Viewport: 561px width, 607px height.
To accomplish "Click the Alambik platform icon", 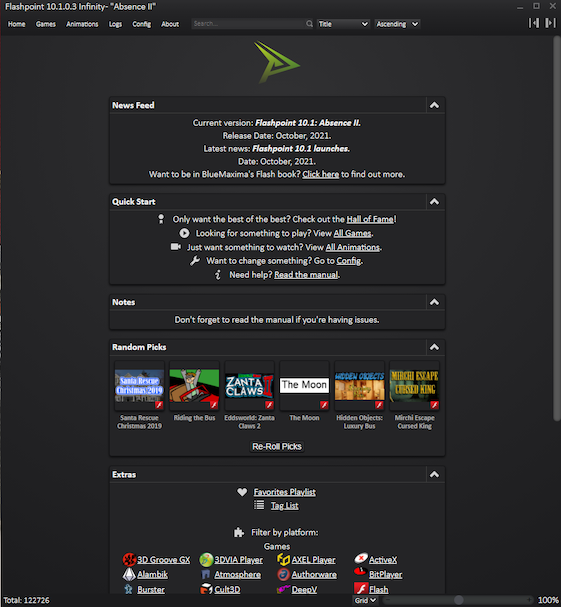I will pos(129,574).
